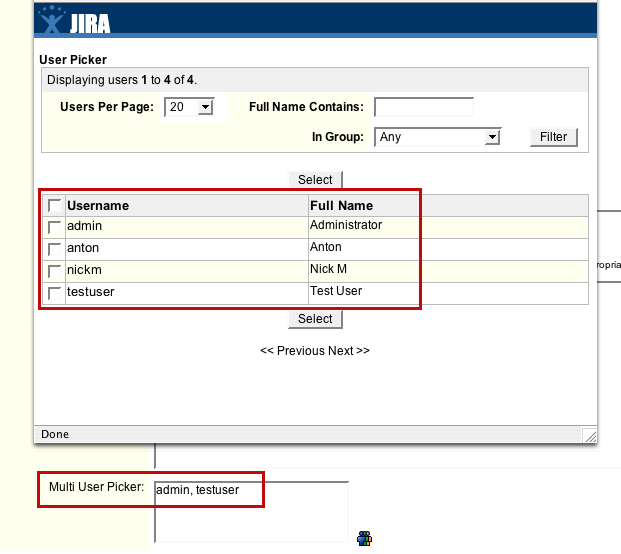Click the Select button below the table
Viewport: 621px width, 554px height.
[x=315, y=319]
